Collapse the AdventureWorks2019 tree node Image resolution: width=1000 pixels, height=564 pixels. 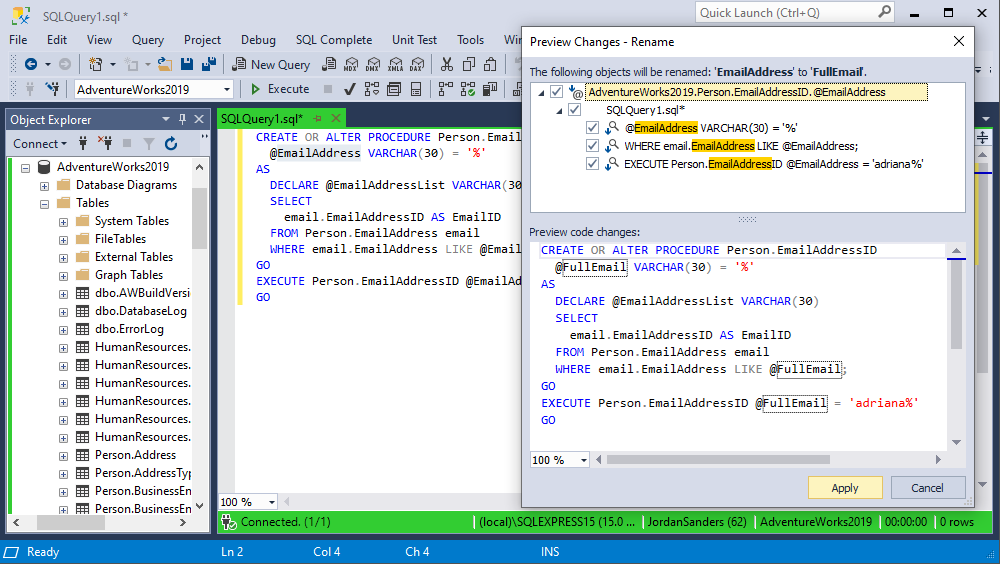point(26,168)
